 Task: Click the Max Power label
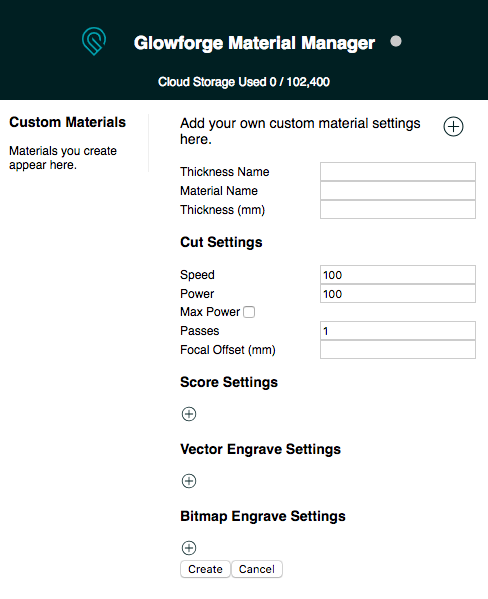[210, 312]
